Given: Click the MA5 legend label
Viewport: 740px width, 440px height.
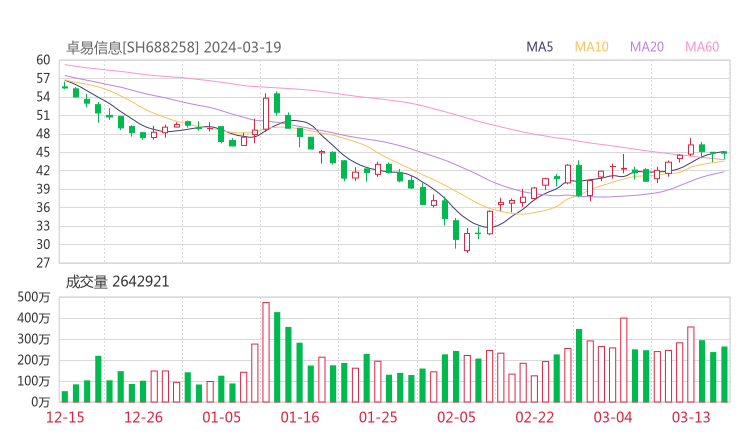Looking at the screenshot, I should point(539,47).
